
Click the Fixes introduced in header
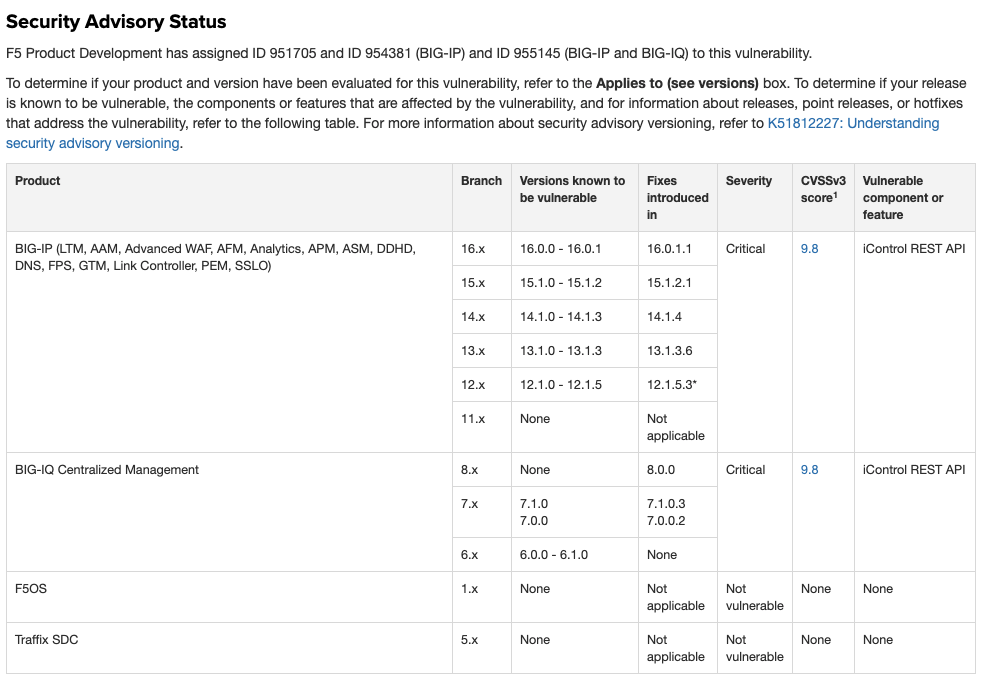[678, 197]
